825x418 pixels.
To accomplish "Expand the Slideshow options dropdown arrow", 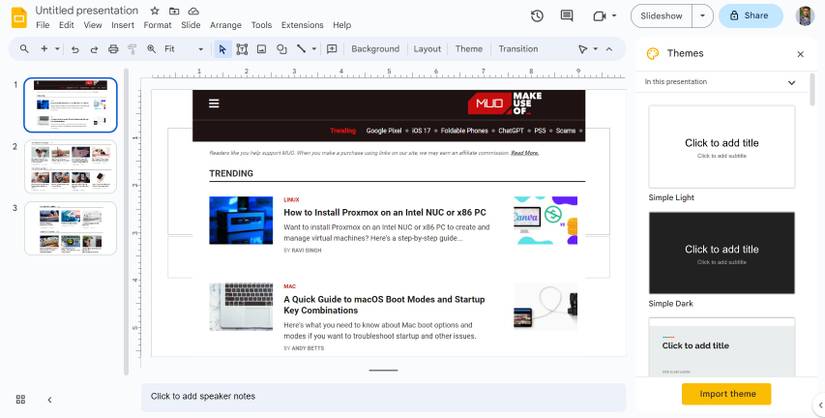I will click(702, 16).
